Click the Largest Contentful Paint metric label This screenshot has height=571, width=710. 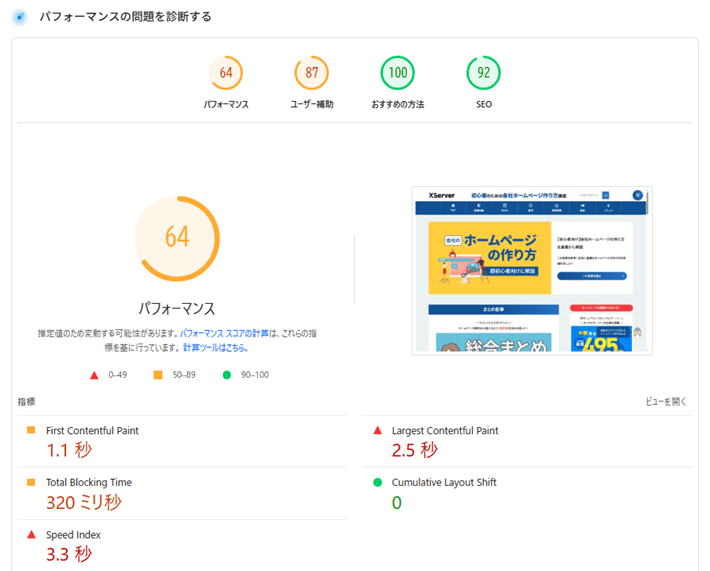(x=445, y=431)
